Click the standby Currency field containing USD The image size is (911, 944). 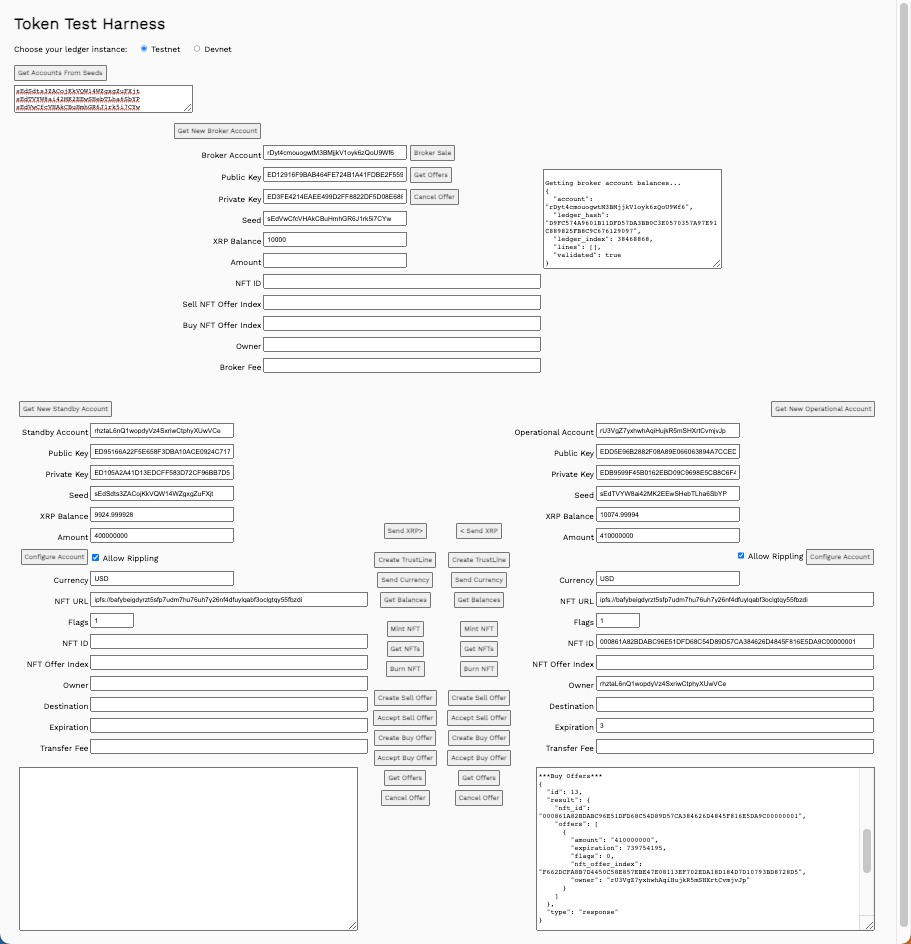(161, 578)
